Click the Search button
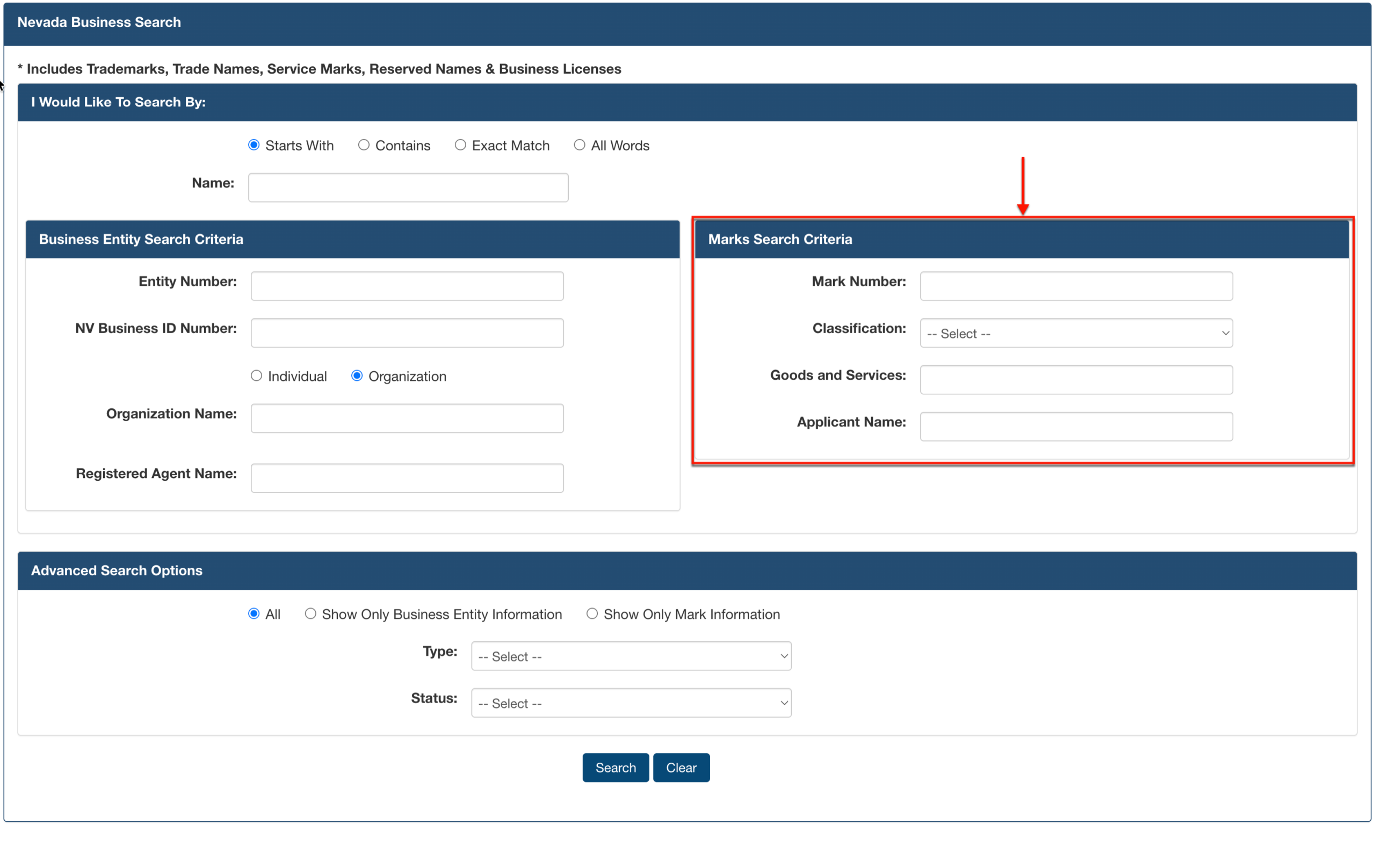 [616, 768]
